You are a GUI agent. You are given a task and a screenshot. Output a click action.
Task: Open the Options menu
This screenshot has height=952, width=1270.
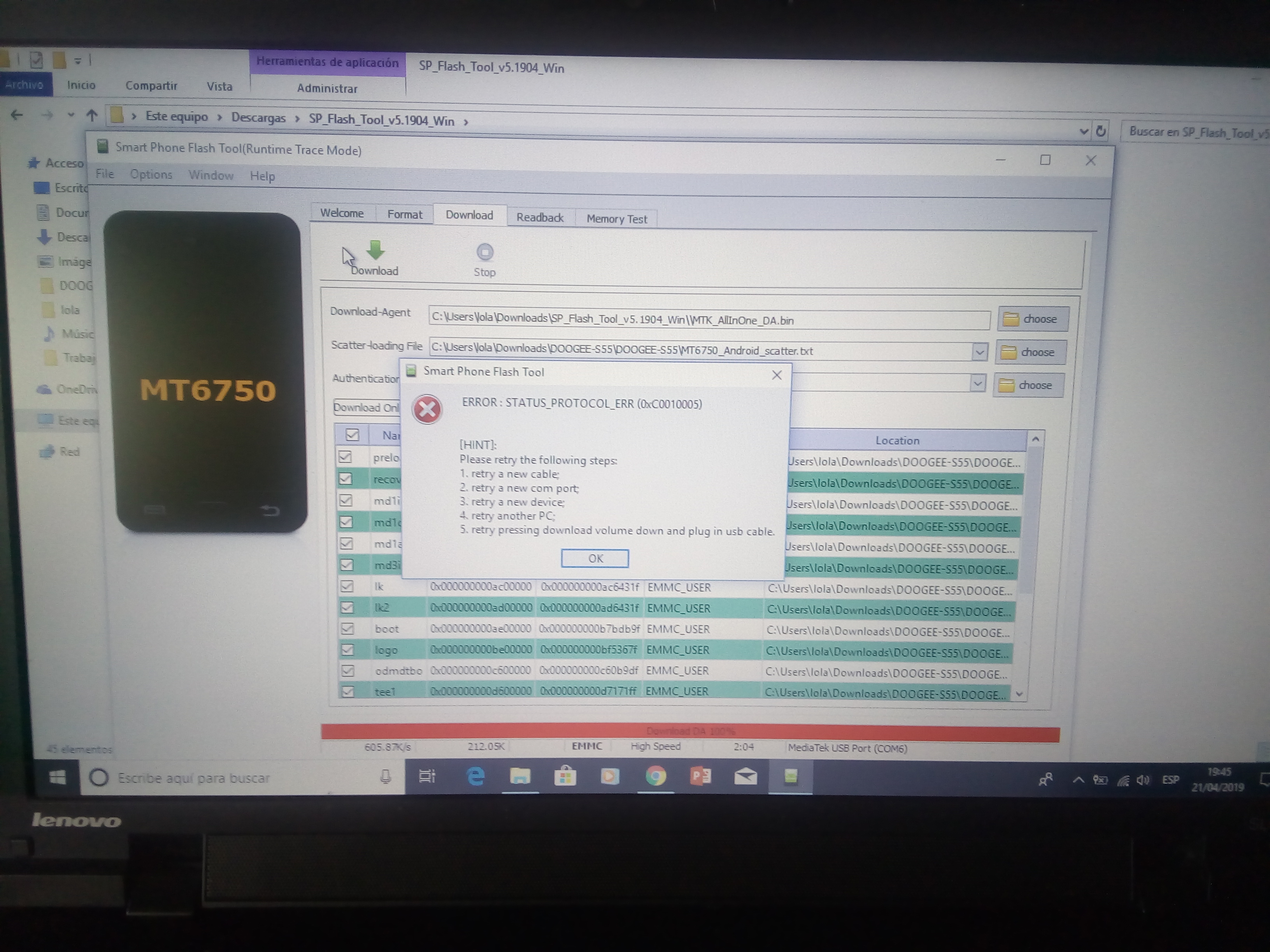(x=151, y=175)
